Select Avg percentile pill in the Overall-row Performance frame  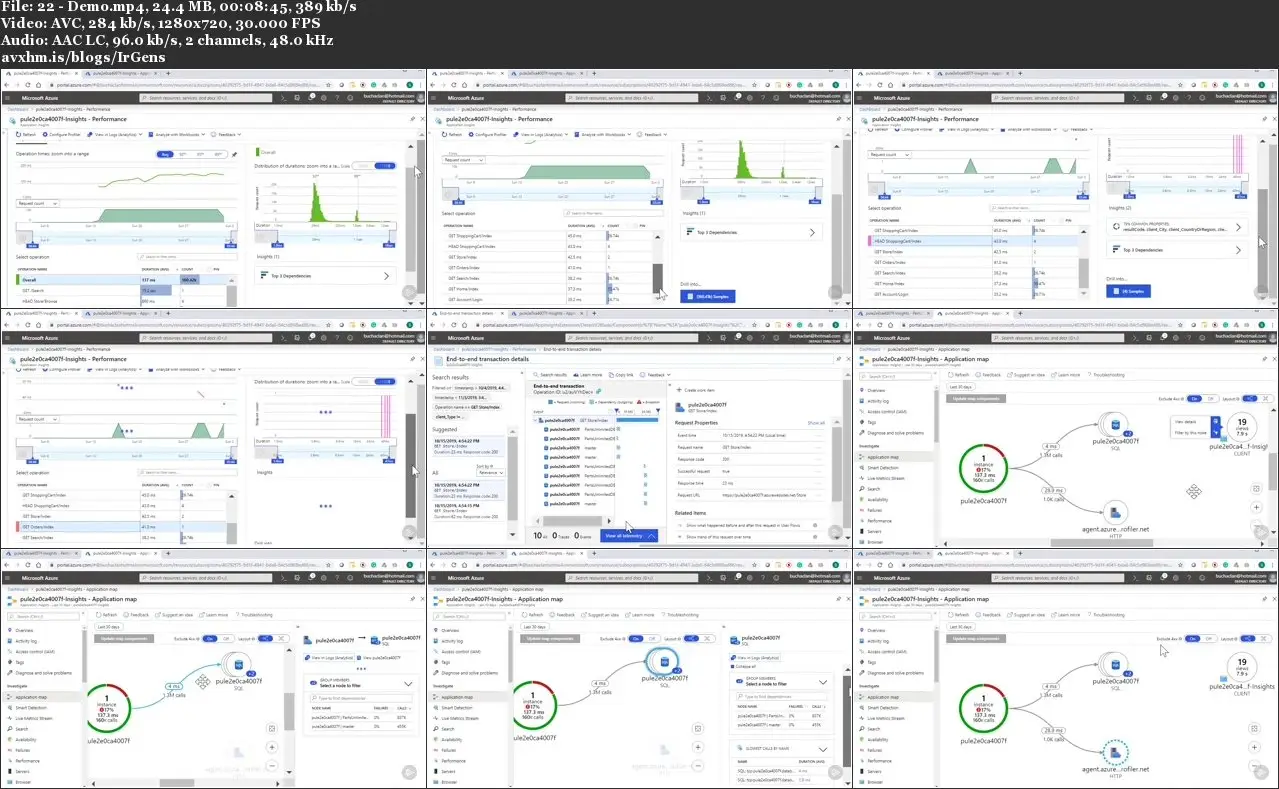(166, 154)
